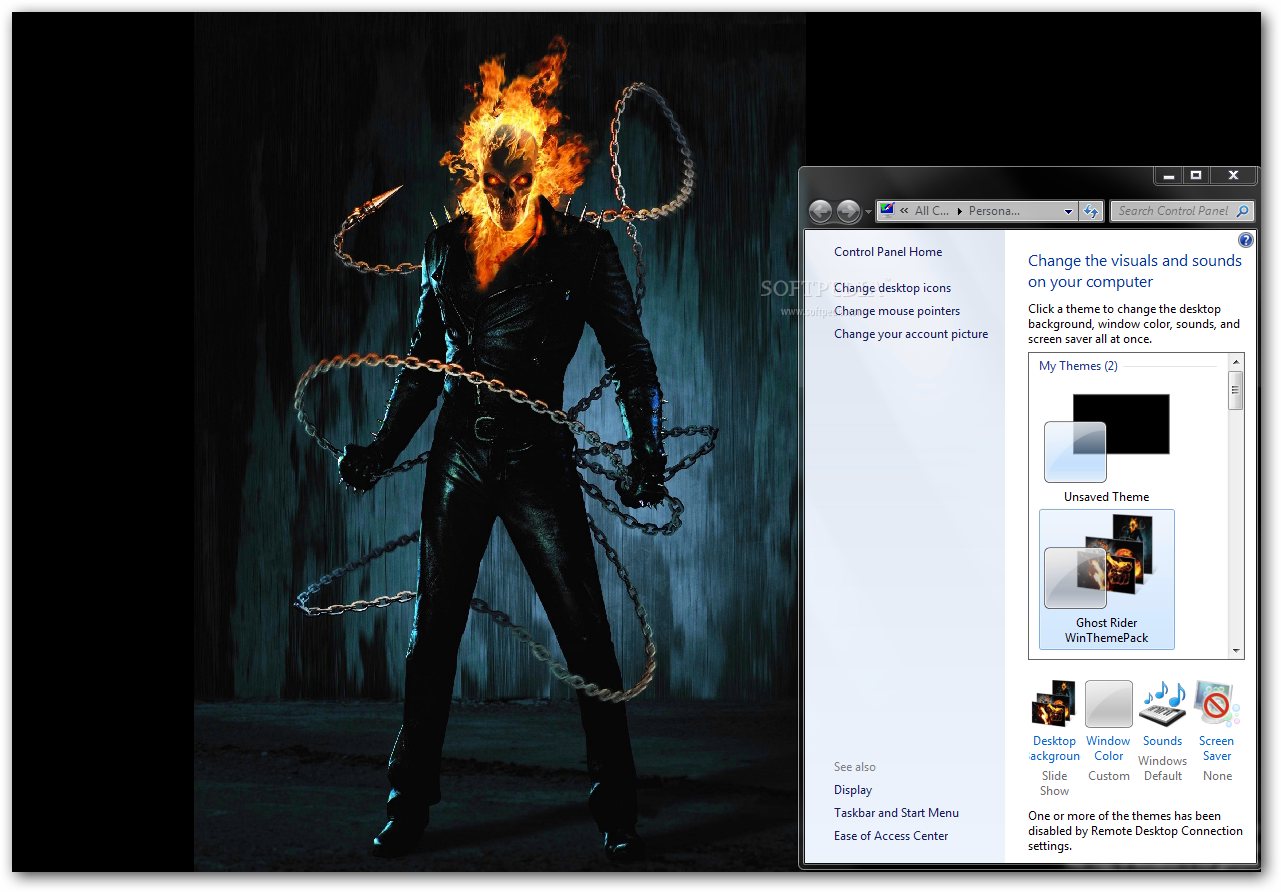This screenshot has height=892, width=1281.
Task: Open the recent pages dropdown arrow
Action: (868, 212)
